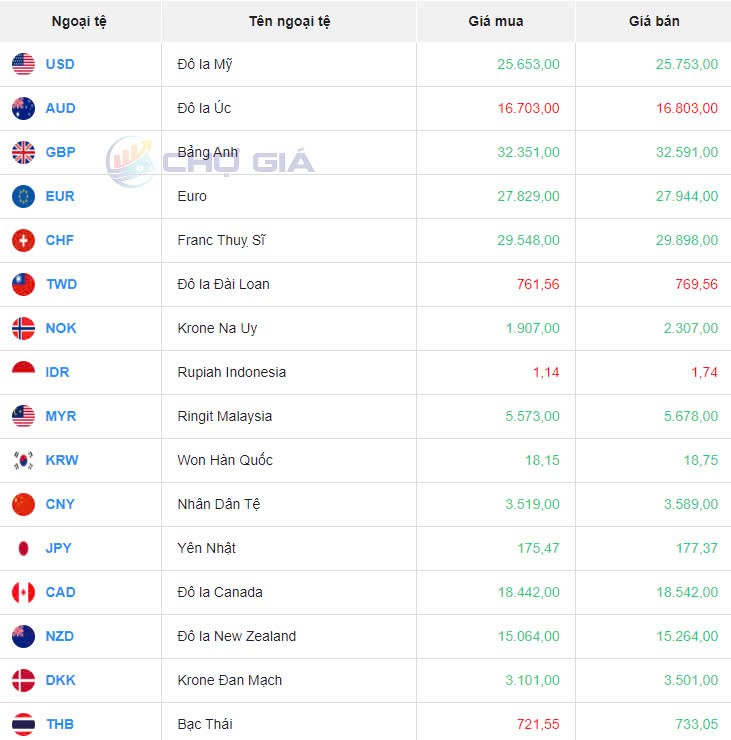The height and width of the screenshot is (740, 731).
Task: Open the USD currency link
Action: [x=60, y=64]
